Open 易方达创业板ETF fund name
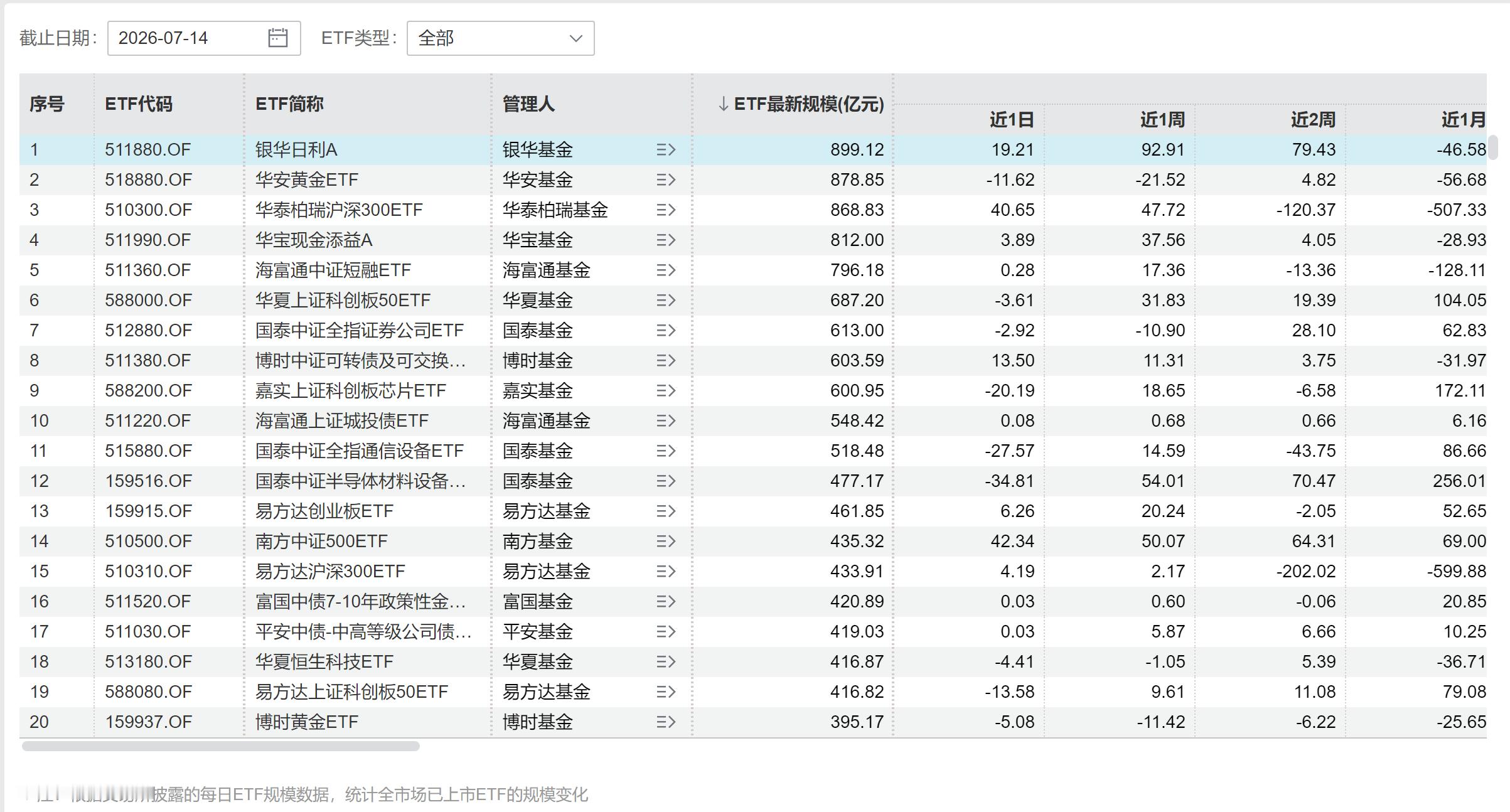The height and width of the screenshot is (812, 1510). tap(324, 511)
